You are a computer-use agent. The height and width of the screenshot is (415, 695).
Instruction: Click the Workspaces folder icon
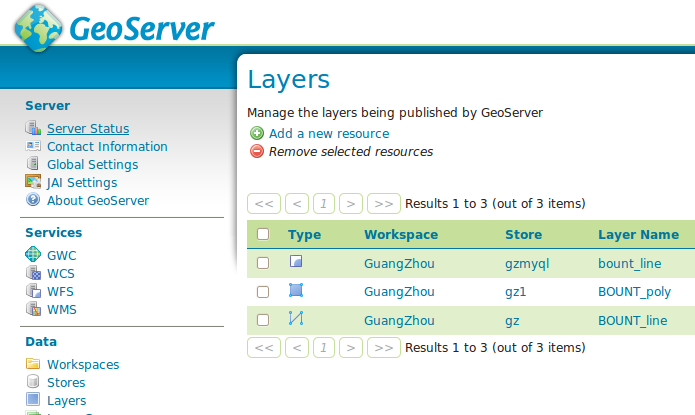click(33, 364)
